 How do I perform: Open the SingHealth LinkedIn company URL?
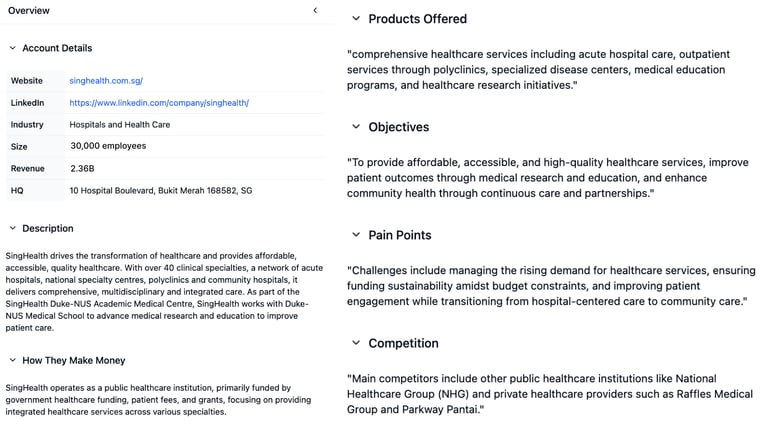click(159, 103)
